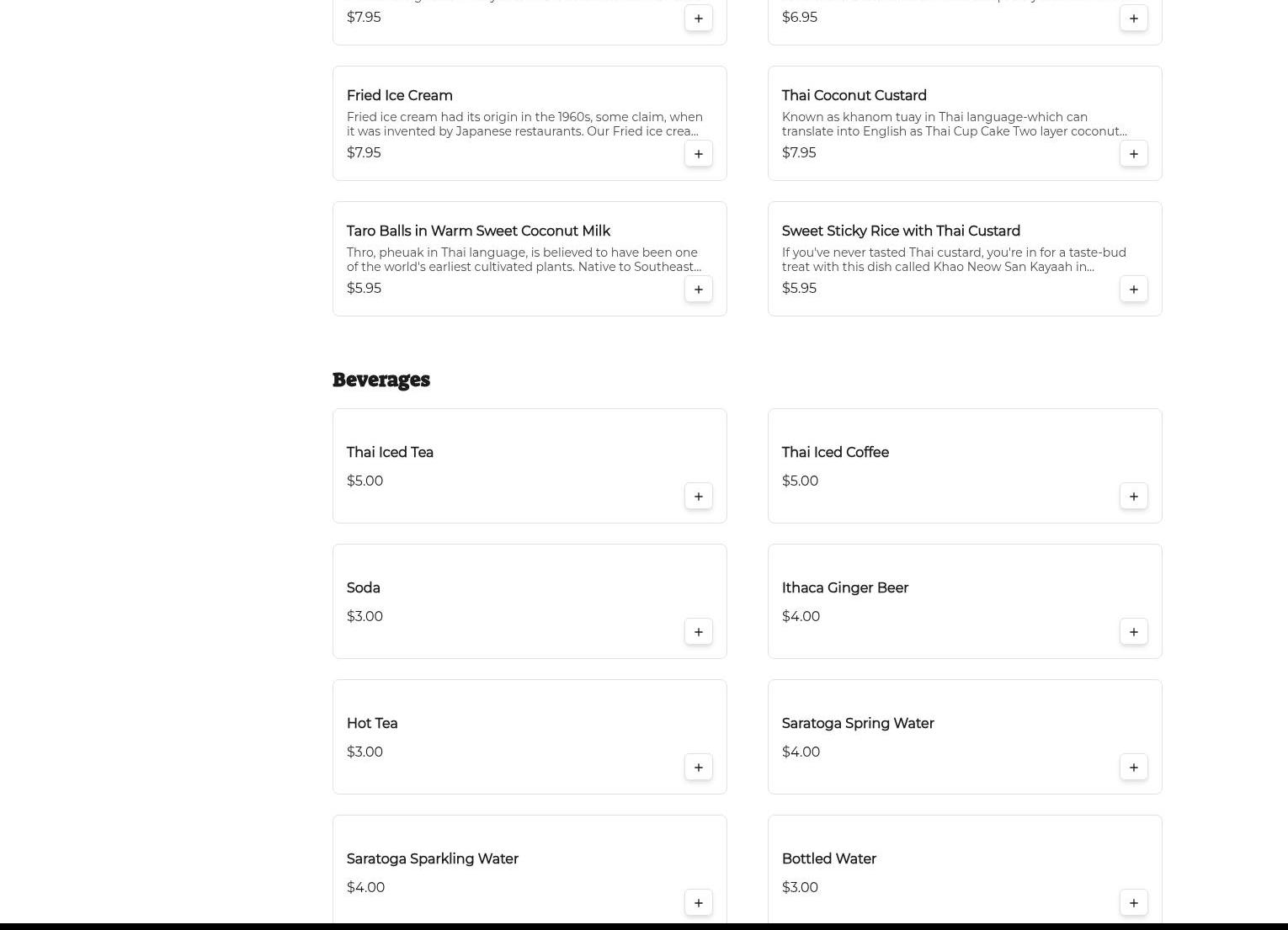Add Thai Iced Coffee to cart
Image resolution: width=1288 pixels, height=930 pixels.
pos(1133,497)
